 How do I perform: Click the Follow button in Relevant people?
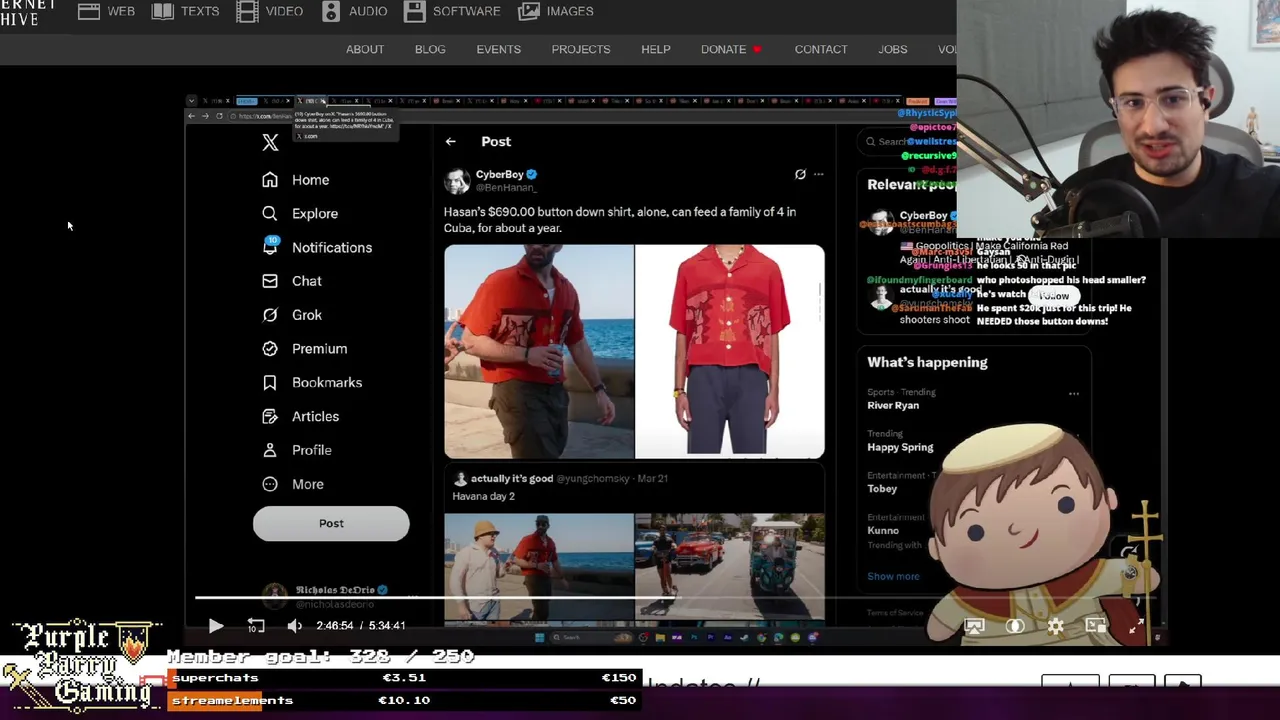click(x=1053, y=296)
